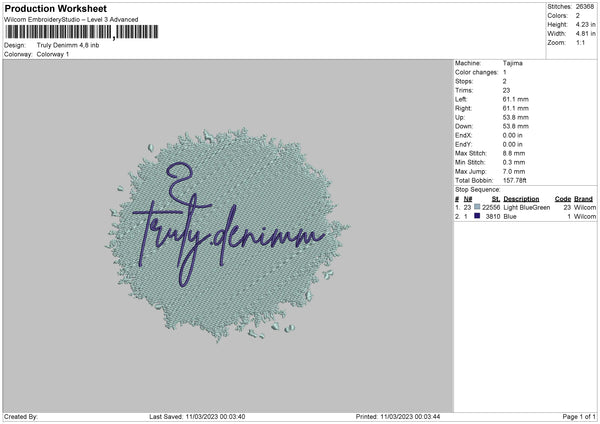Click the Total Bobbin value 157.78ft
Viewport: 600px width, 424px height.
click(514, 180)
